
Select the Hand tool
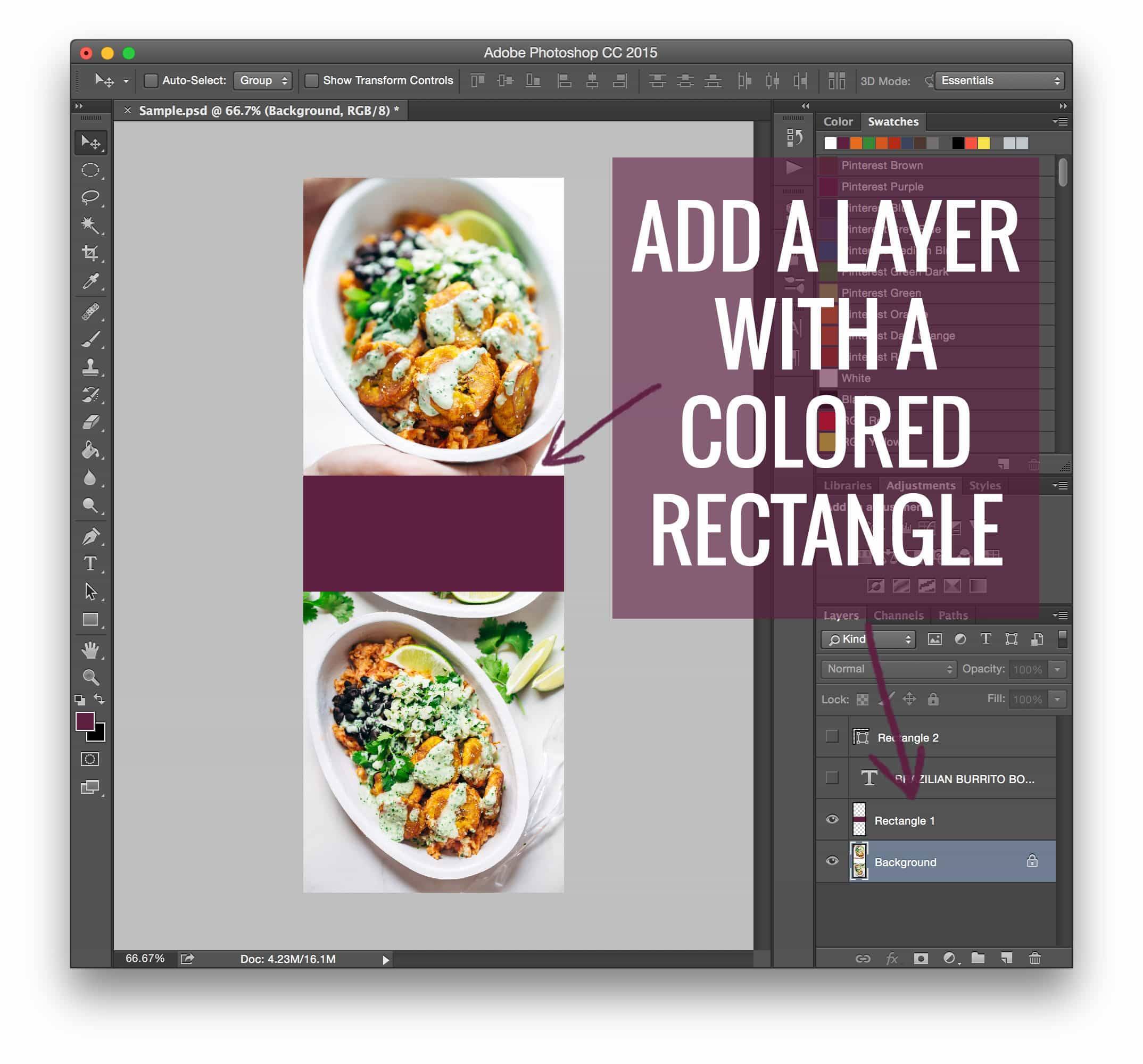click(90, 650)
